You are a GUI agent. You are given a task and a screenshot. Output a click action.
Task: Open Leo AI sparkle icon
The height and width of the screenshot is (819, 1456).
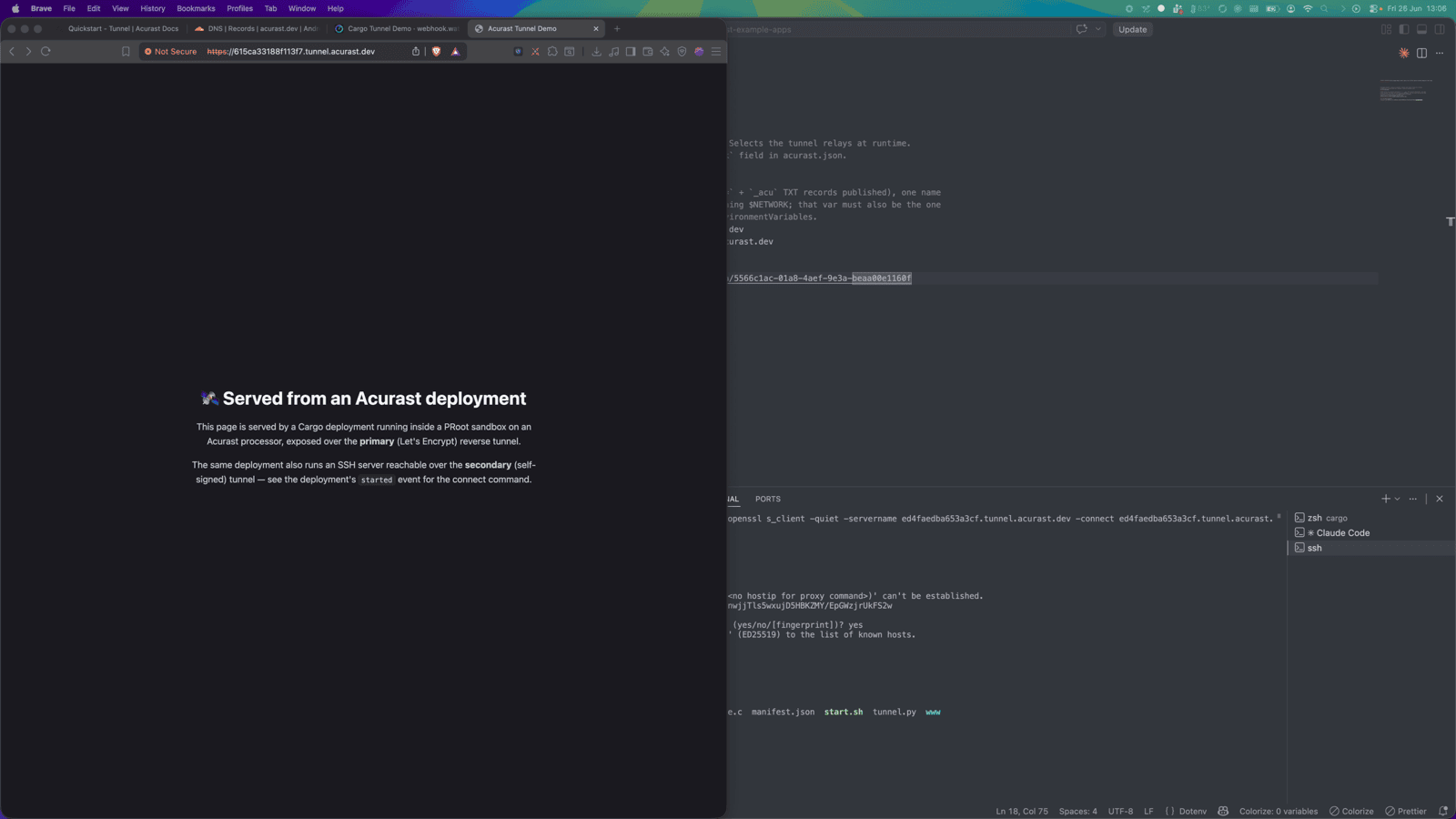coord(664,52)
